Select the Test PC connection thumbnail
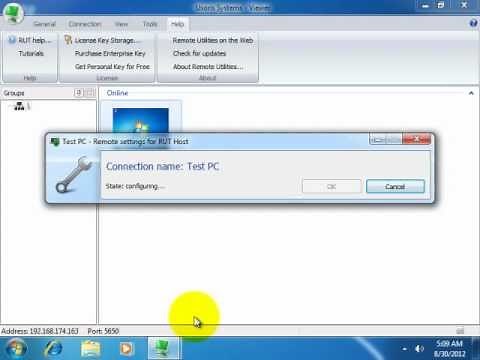Viewport: 480px width, 360px height. tap(141, 121)
